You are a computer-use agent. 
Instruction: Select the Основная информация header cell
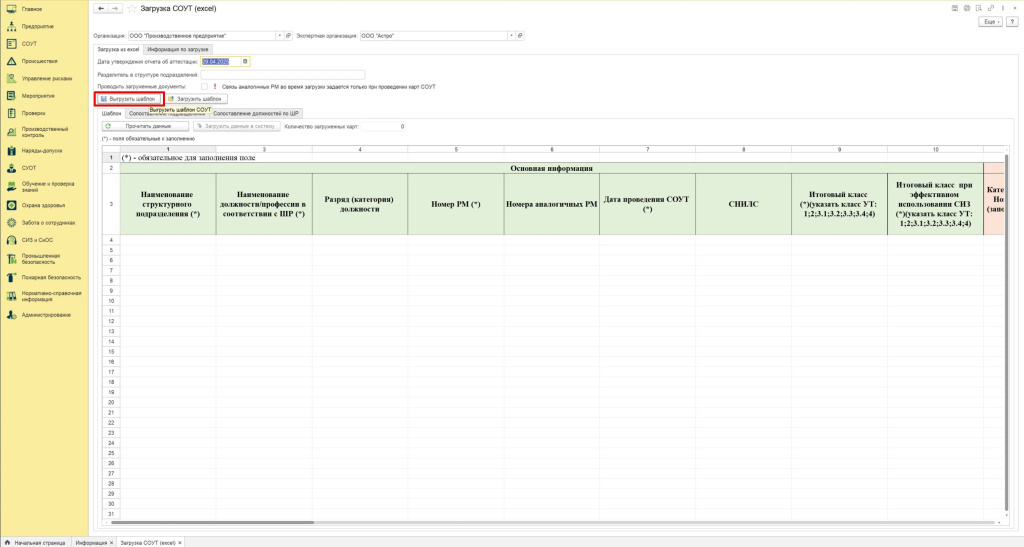551,168
